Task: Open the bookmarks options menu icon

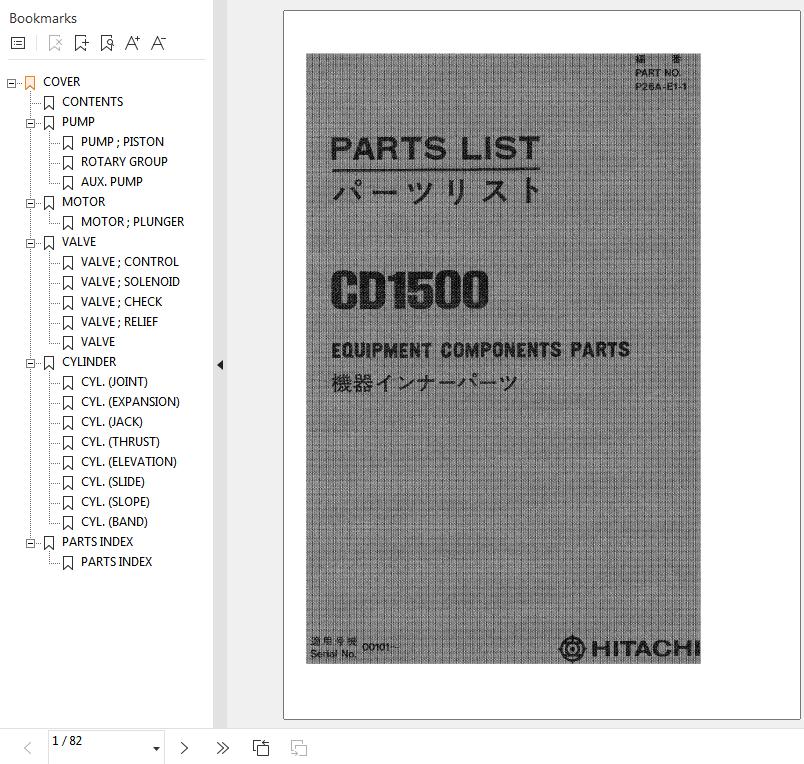Action: [x=18, y=43]
